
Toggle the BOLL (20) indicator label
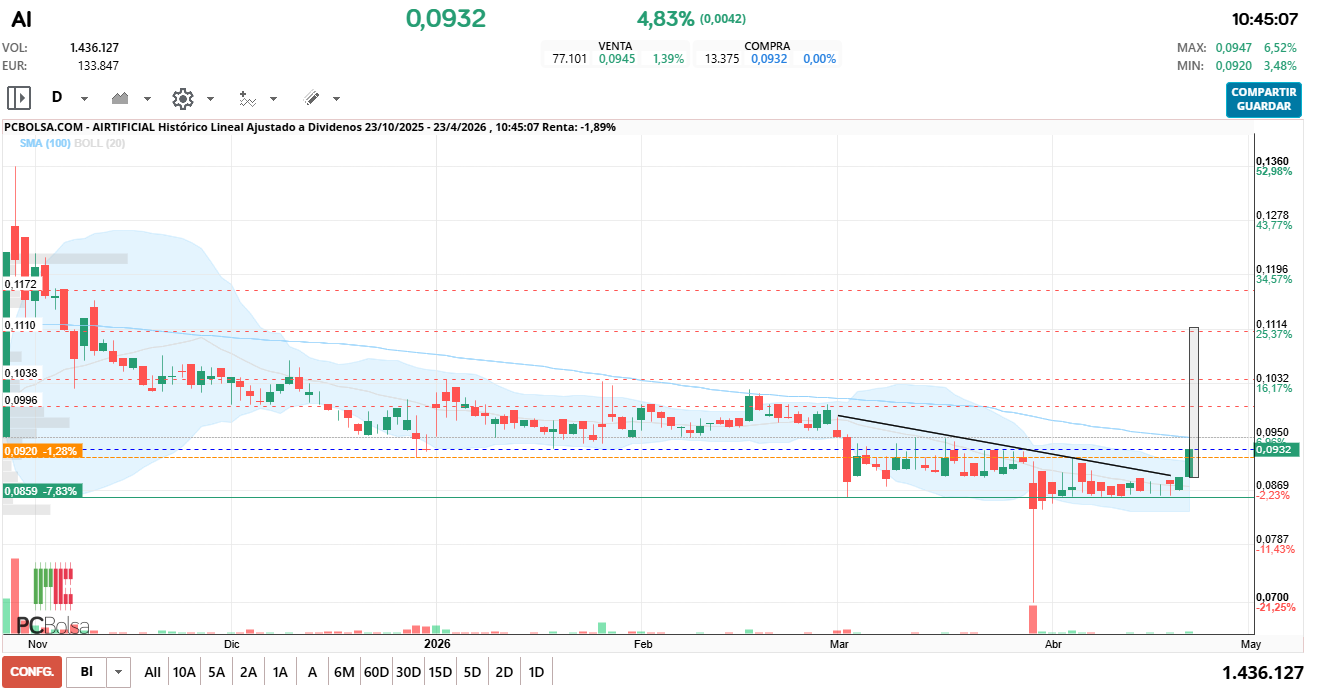pos(99,143)
